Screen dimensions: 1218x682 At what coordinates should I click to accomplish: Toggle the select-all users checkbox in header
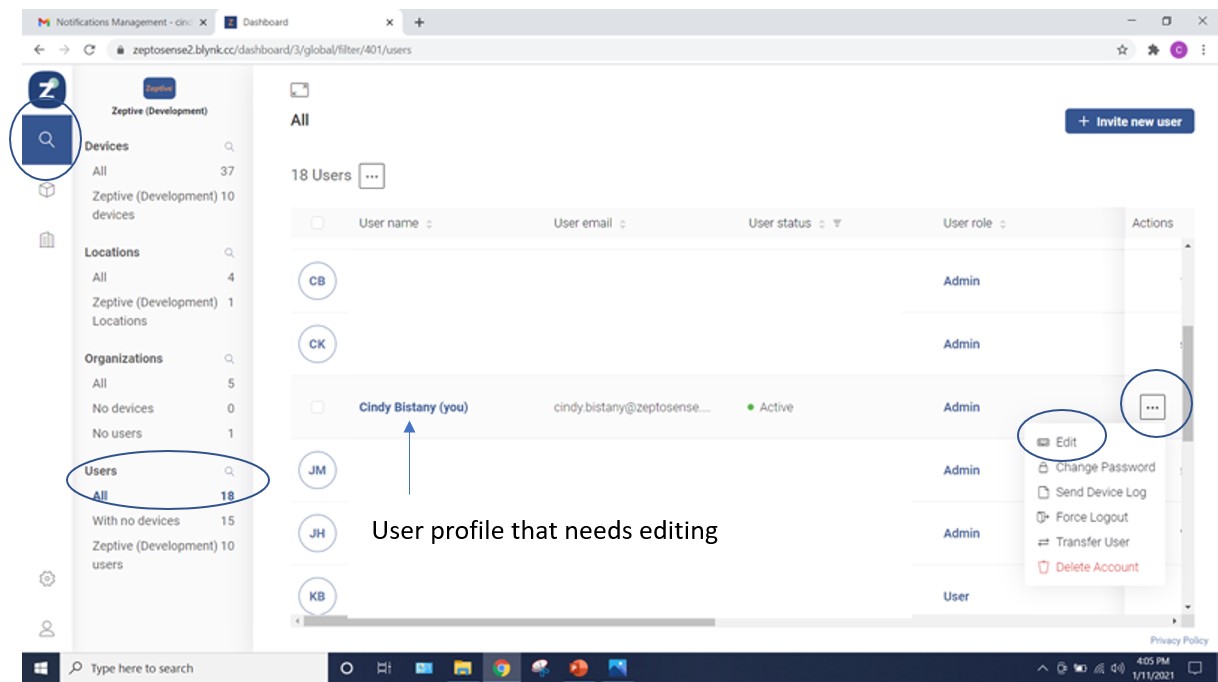[x=317, y=223]
